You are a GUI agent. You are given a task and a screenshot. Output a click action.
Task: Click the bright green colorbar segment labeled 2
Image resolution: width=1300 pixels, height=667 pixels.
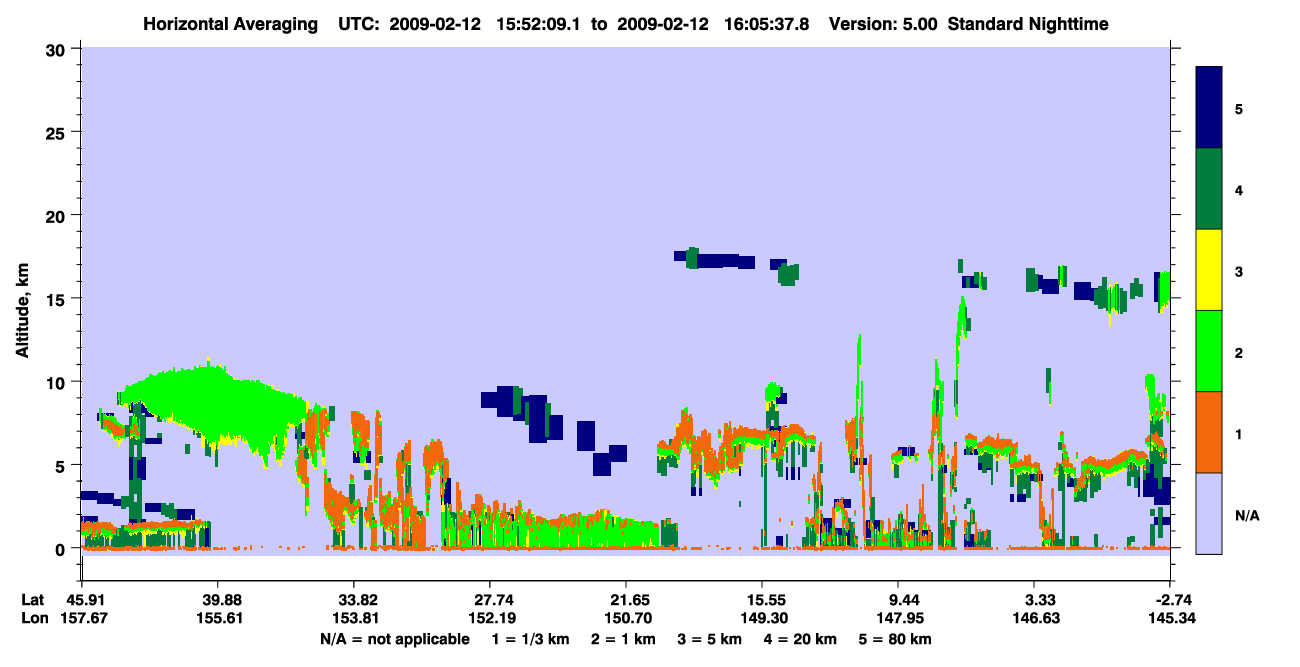tap(1209, 351)
